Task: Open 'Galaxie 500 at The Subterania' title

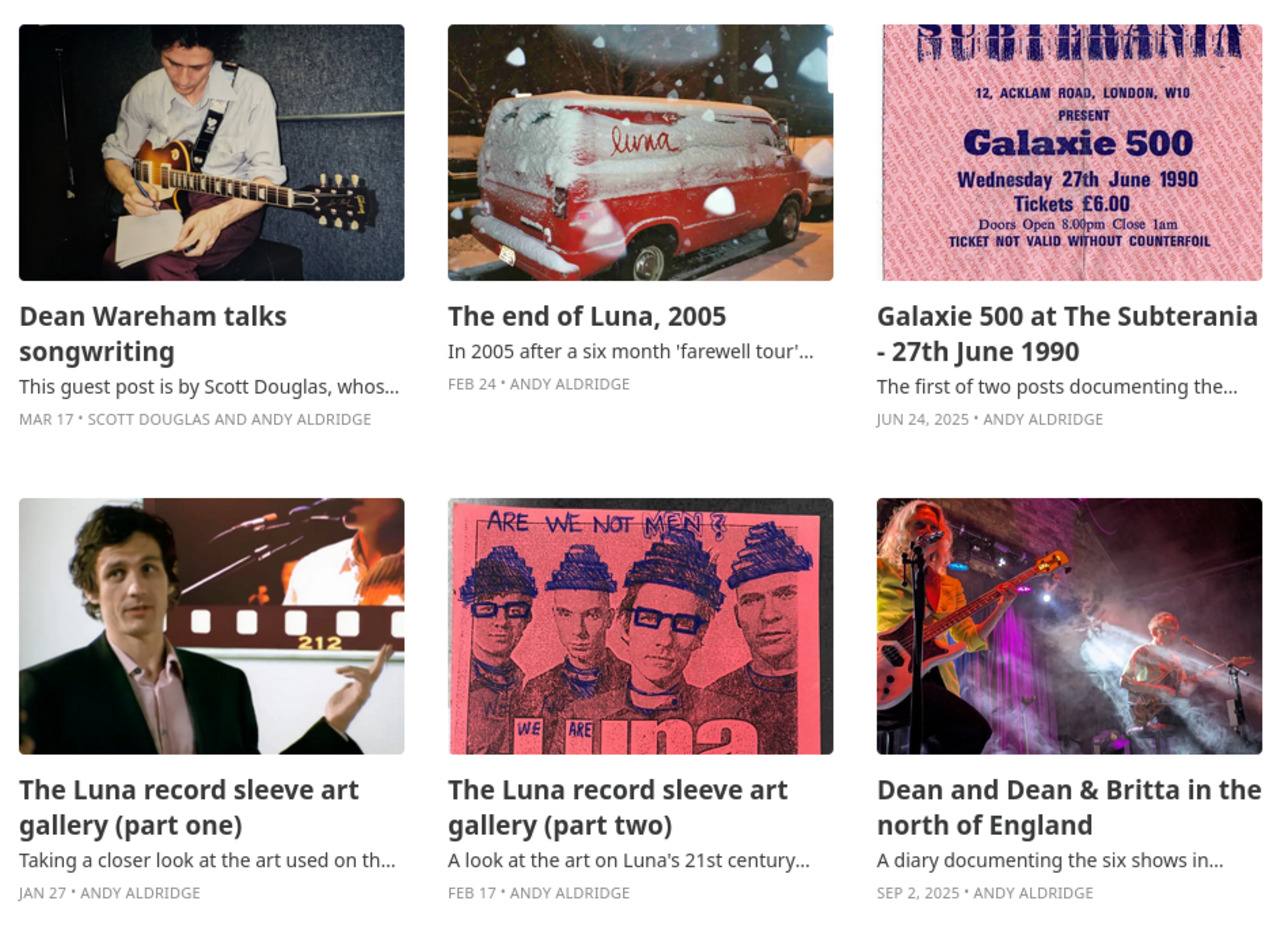Action: tap(1067, 334)
